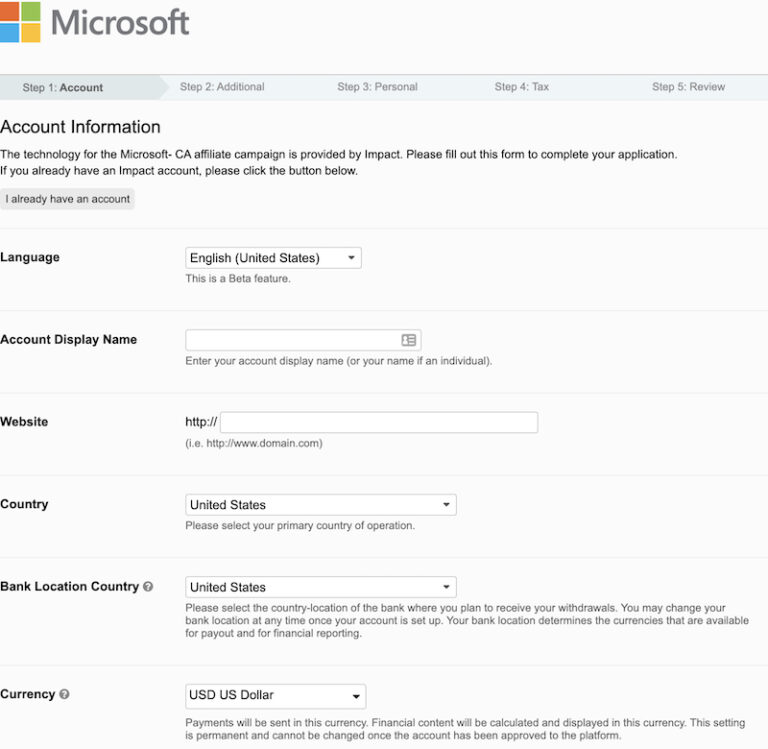Open the Bank Location Country dropdown

320,587
